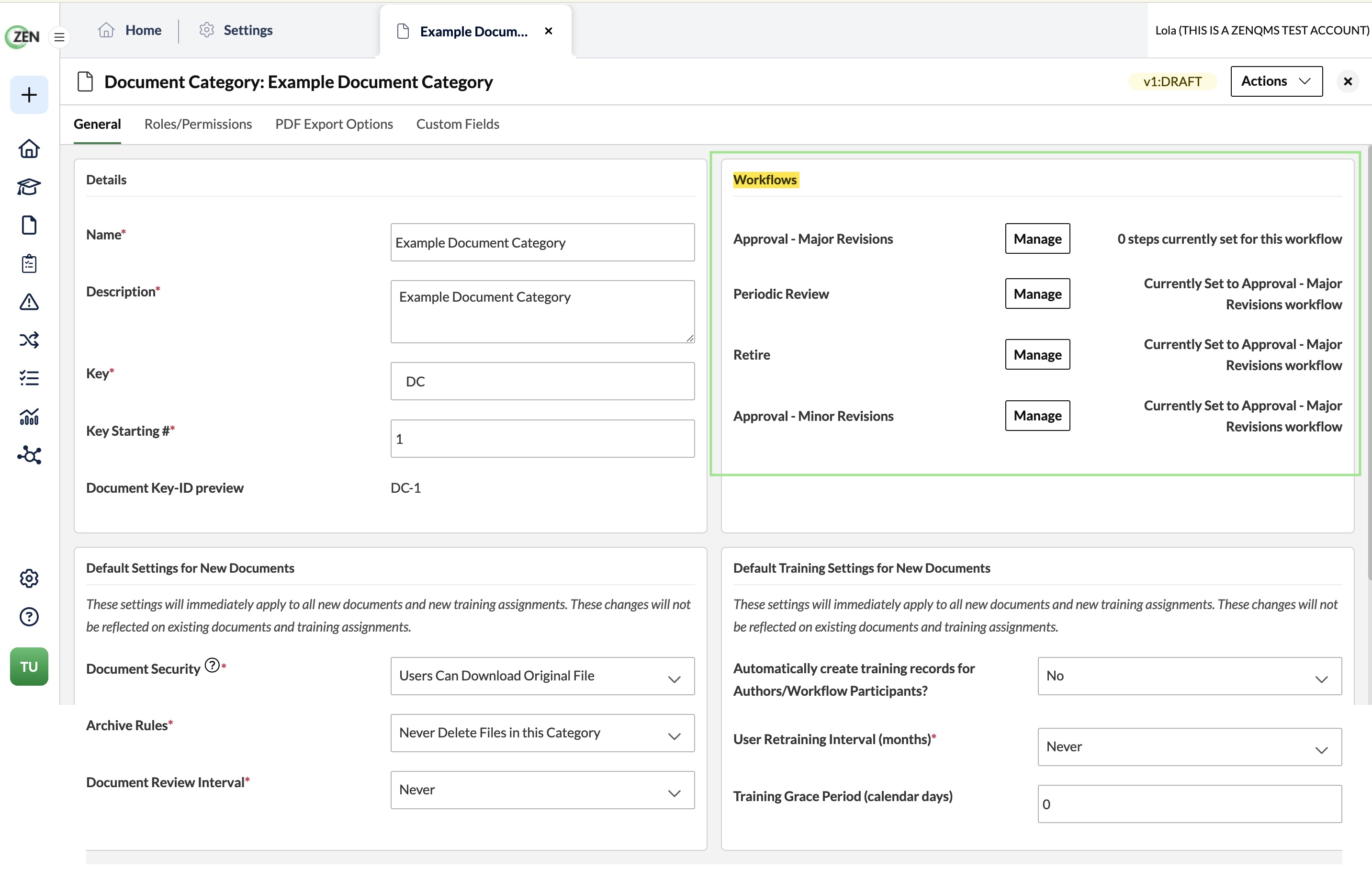Close the Document Category panel
The width and height of the screenshot is (1372, 871).
coord(1348,81)
